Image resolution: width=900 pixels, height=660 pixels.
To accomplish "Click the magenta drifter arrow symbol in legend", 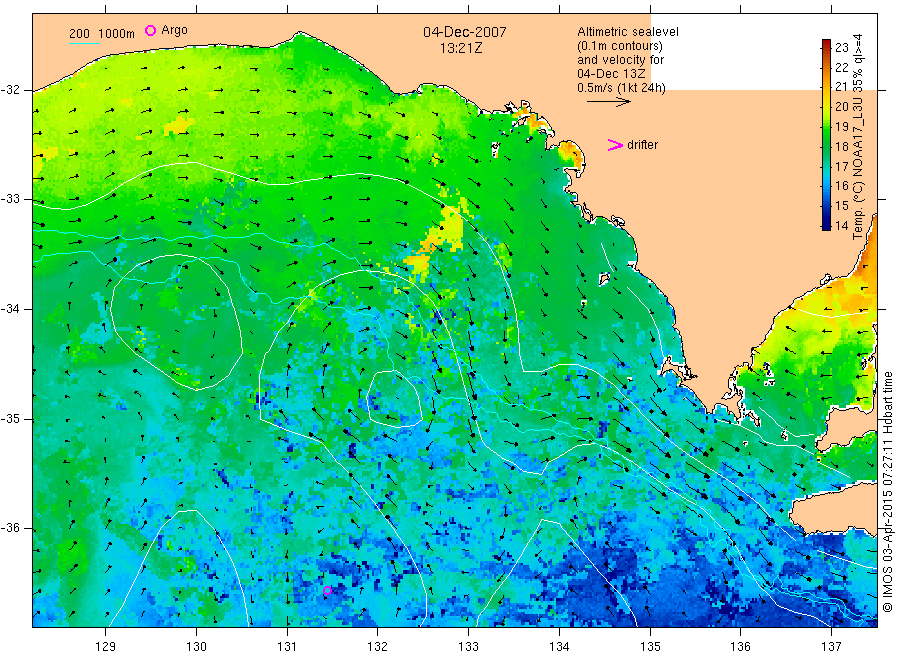I will click(615, 145).
